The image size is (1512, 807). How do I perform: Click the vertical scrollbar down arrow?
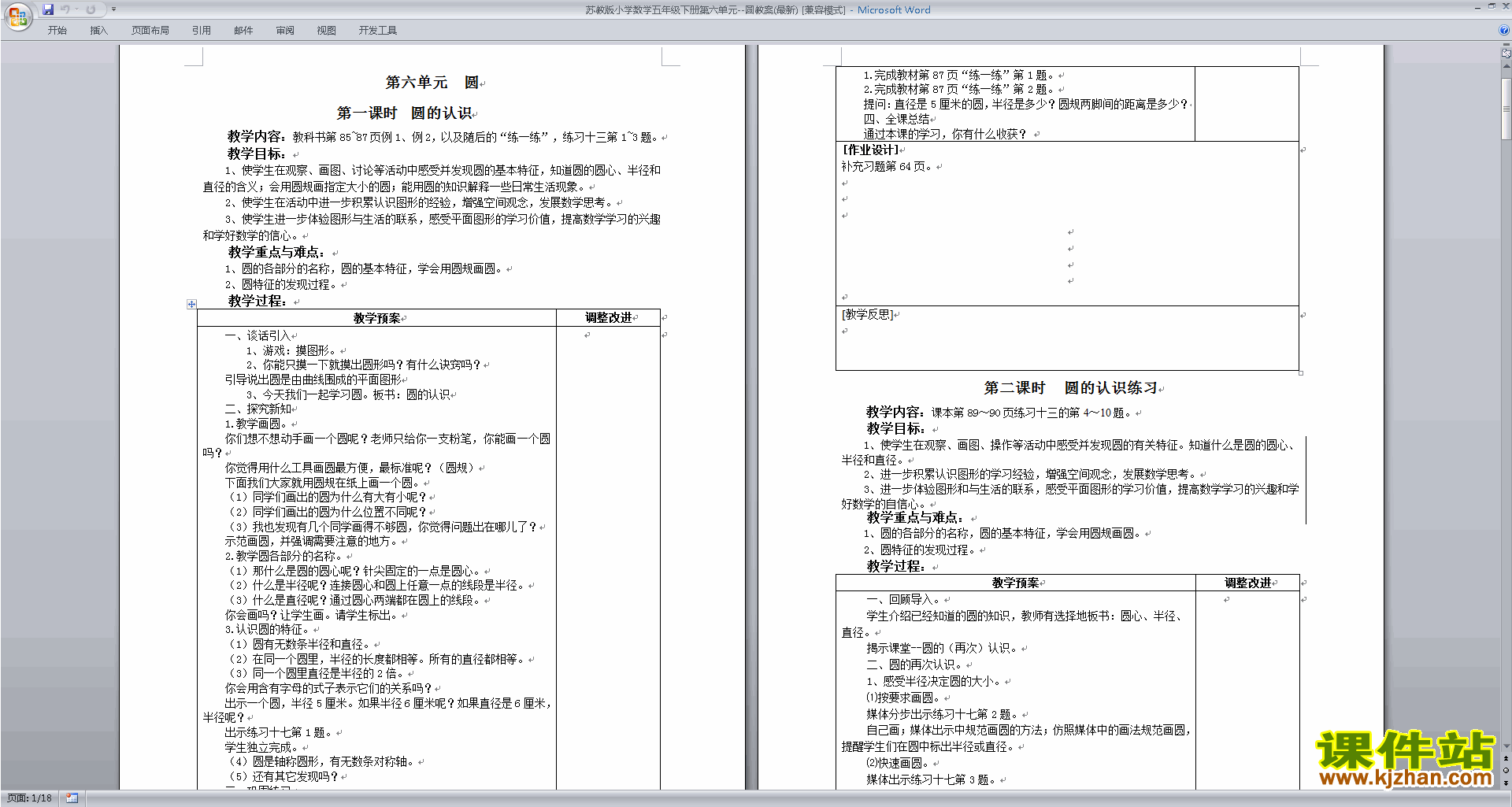(x=1506, y=746)
